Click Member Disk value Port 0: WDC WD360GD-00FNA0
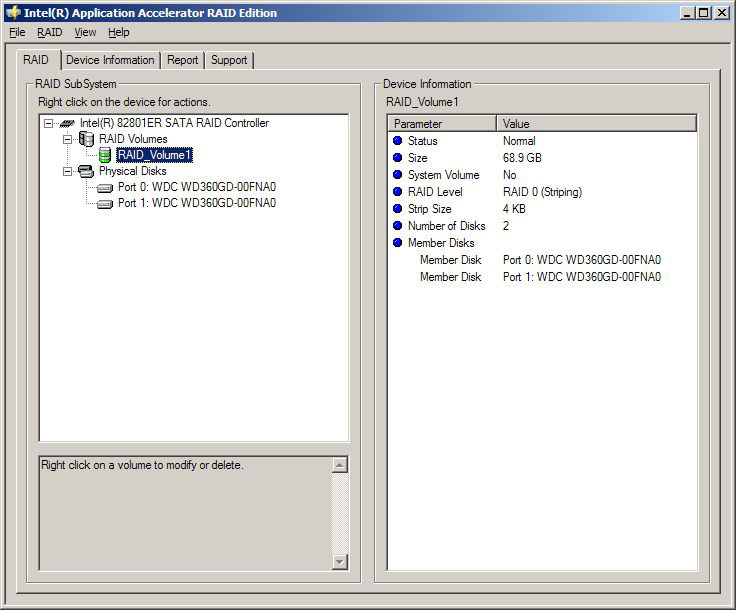736x610 pixels. pos(582,260)
